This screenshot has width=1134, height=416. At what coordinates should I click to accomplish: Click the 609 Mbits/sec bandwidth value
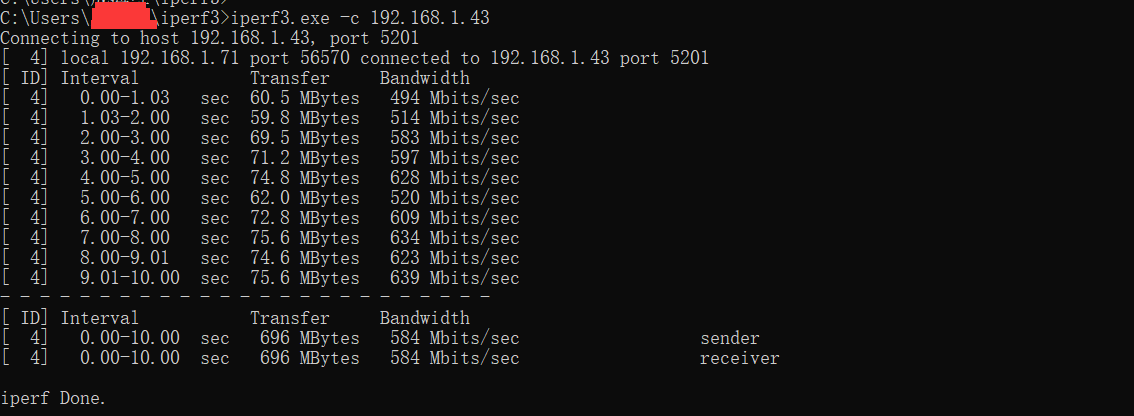coord(455,218)
